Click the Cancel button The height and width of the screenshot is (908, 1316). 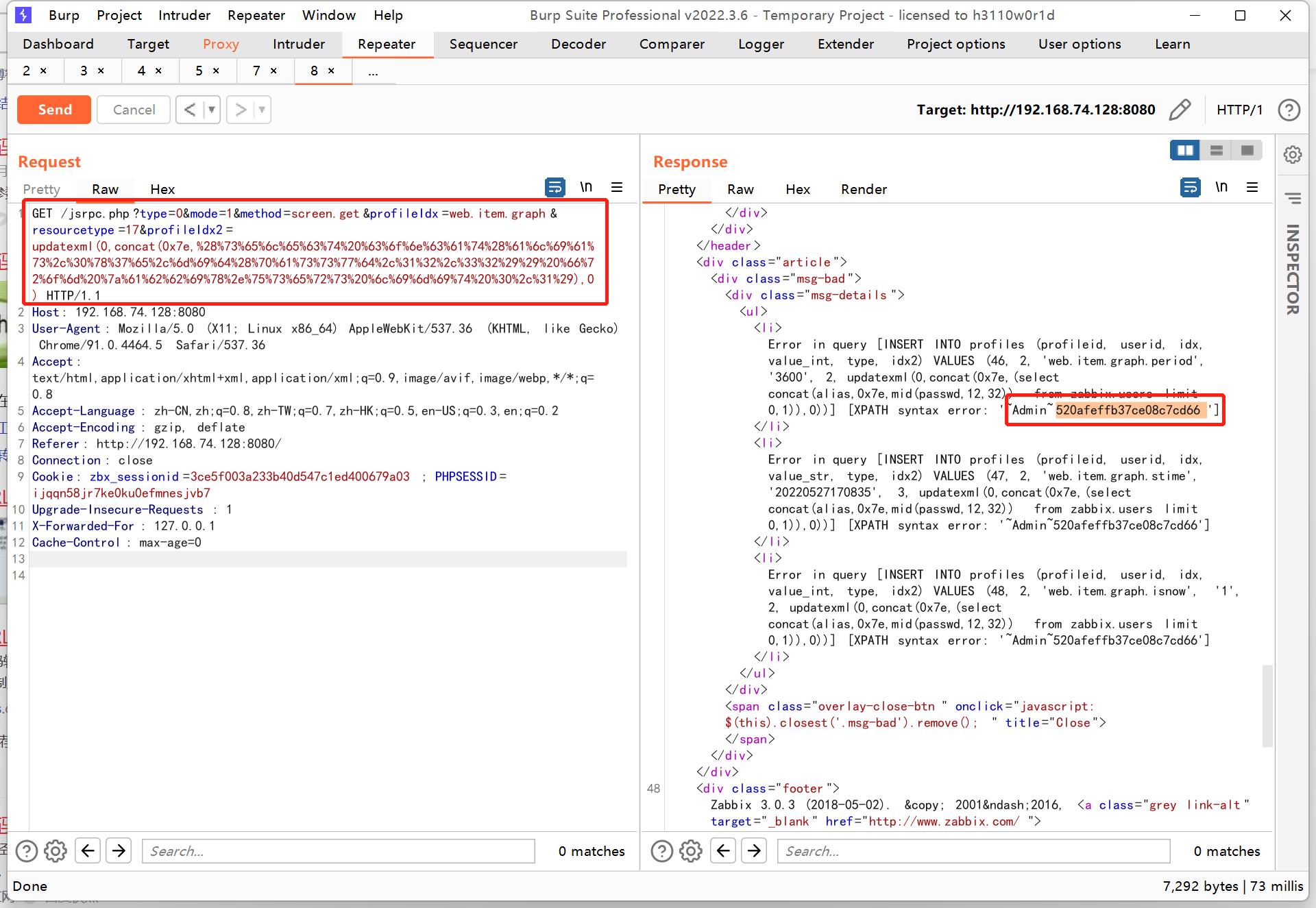[134, 110]
